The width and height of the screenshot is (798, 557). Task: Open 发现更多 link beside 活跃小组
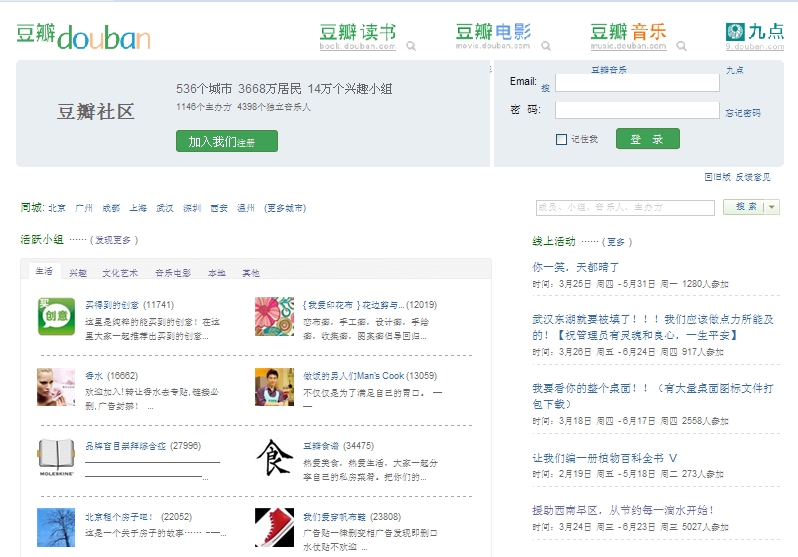point(113,240)
